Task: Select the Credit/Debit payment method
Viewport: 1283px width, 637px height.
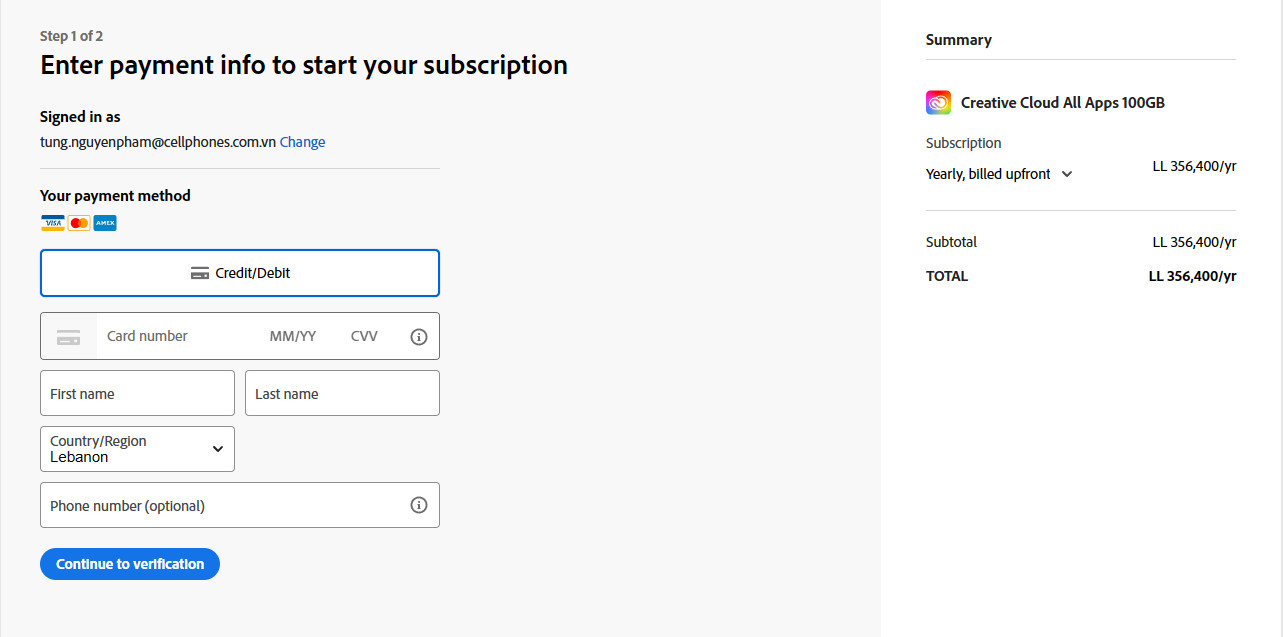Action: click(240, 273)
